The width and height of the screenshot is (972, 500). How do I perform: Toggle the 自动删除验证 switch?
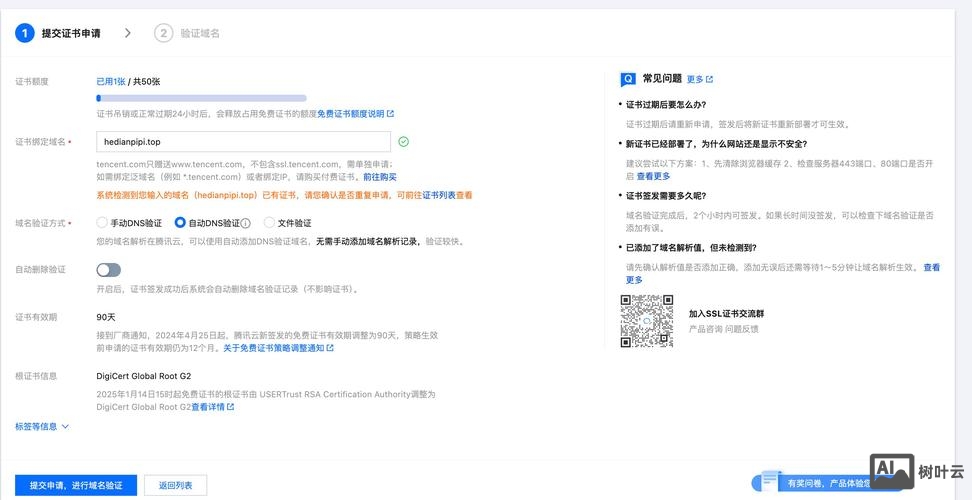click(108, 270)
